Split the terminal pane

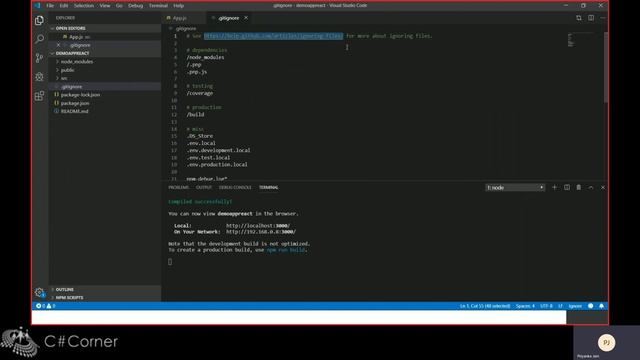tap(567, 187)
